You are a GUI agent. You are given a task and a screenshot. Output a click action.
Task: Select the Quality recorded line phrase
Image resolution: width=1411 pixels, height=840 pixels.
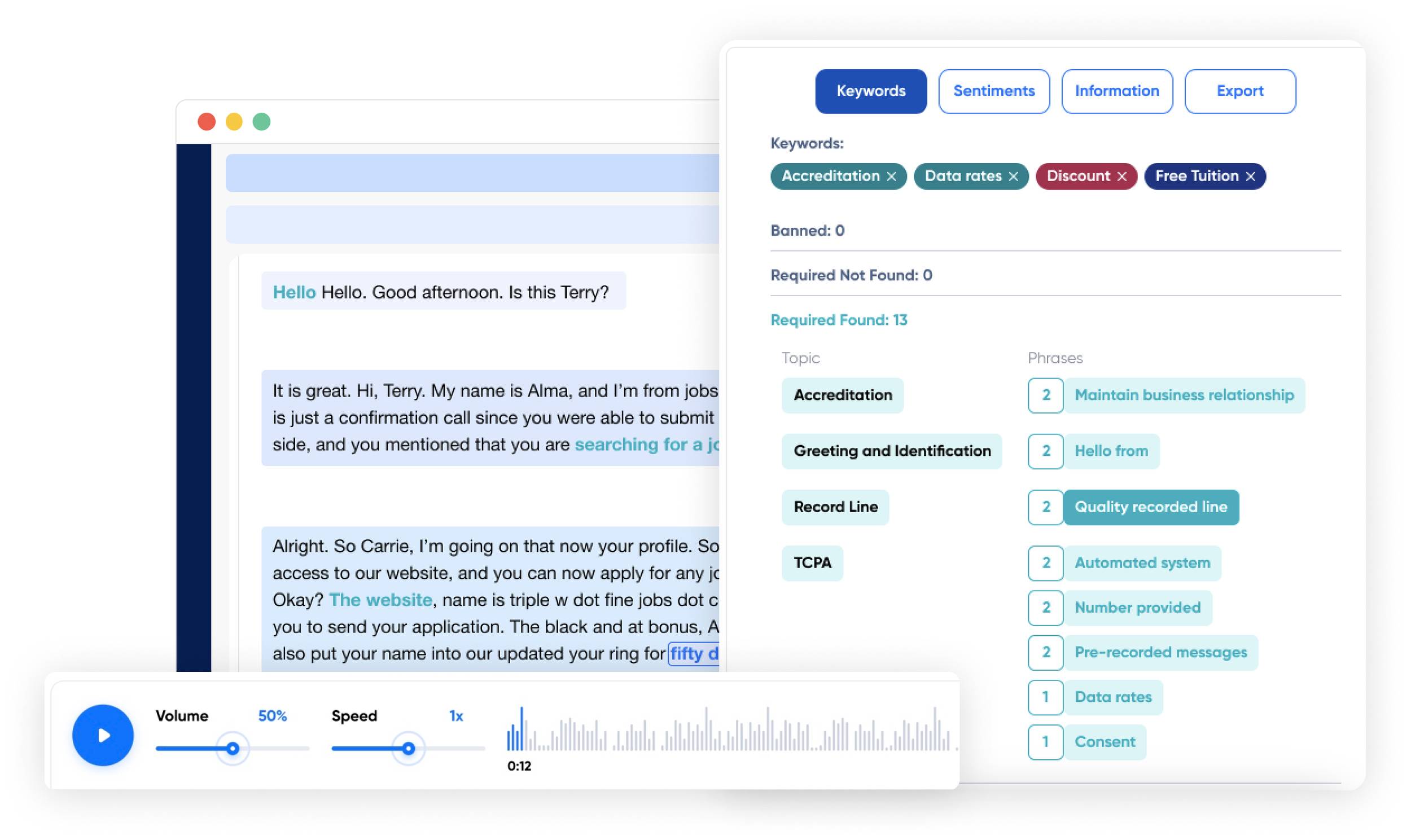coord(1151,507)
